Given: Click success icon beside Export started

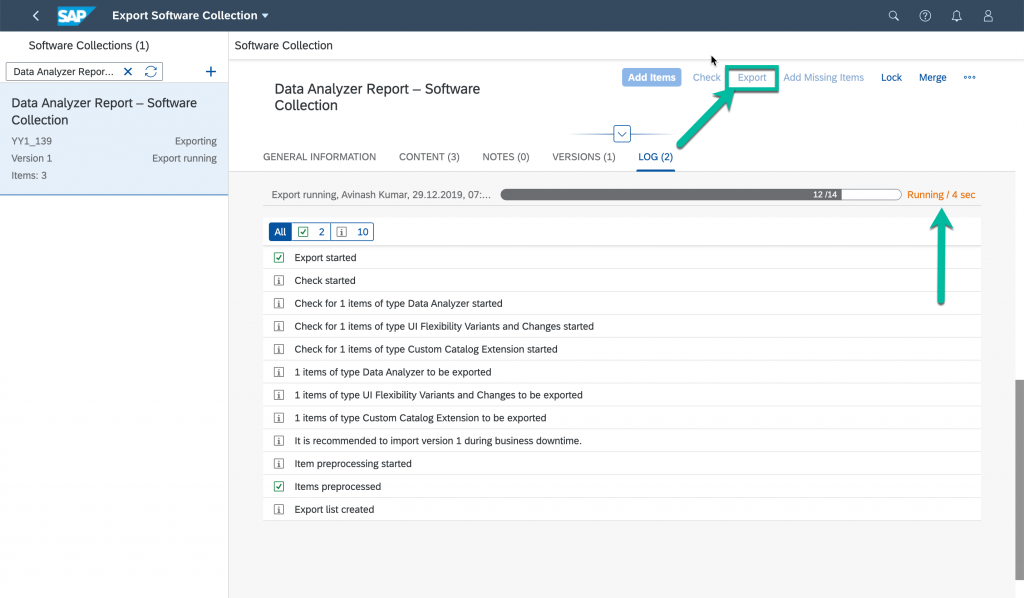Looking at the screenshot, I should (279, 257).
